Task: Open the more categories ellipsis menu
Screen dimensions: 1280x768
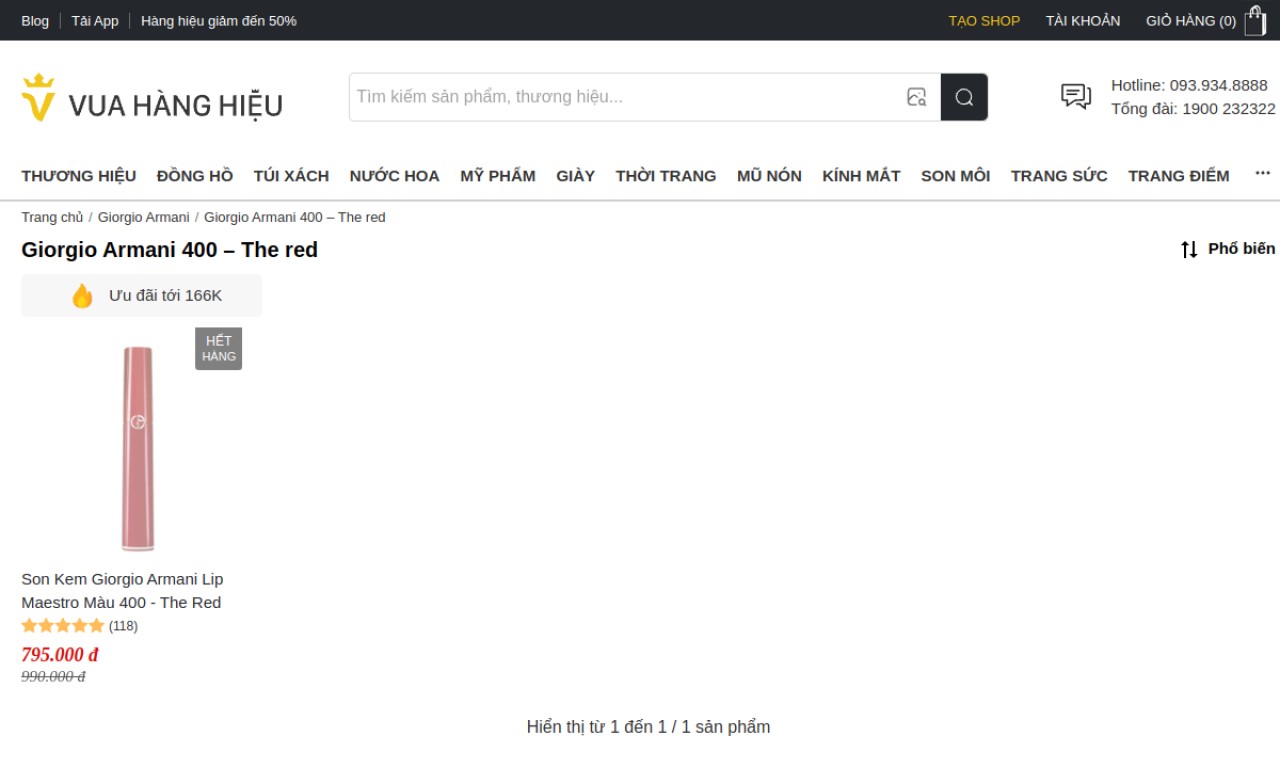Action: [1262, 173]
